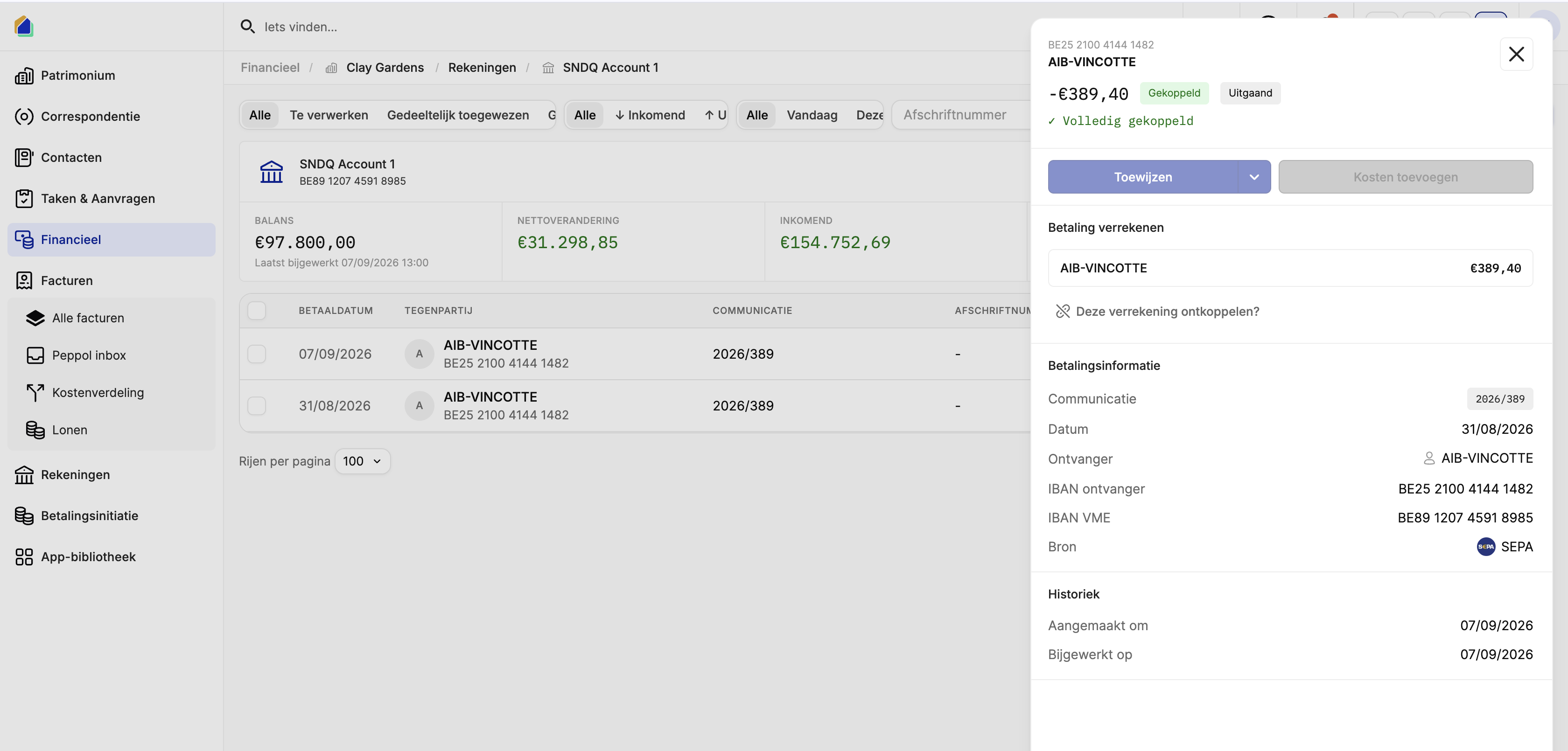The height and width of the screenshot is (751, 1568).
Task: Sort by Betaaldatum column header
Action: coord(336,310)
